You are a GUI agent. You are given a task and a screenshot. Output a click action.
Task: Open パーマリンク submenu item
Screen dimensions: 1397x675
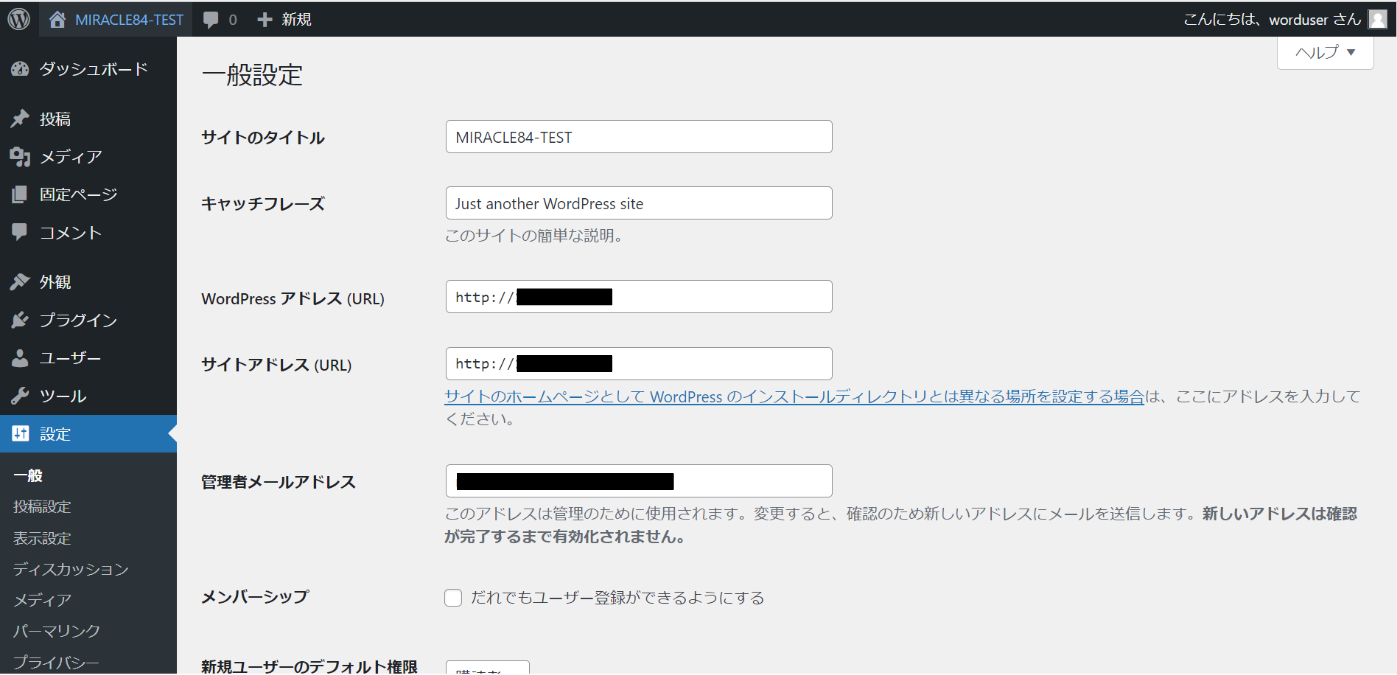[x=57, y=631]
